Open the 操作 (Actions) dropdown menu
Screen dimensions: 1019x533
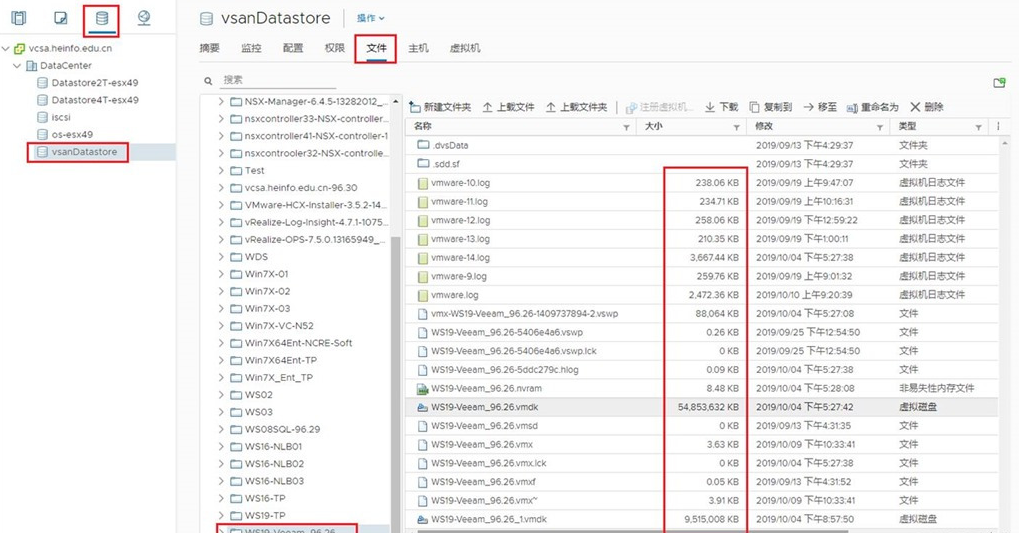click(371, 18)
